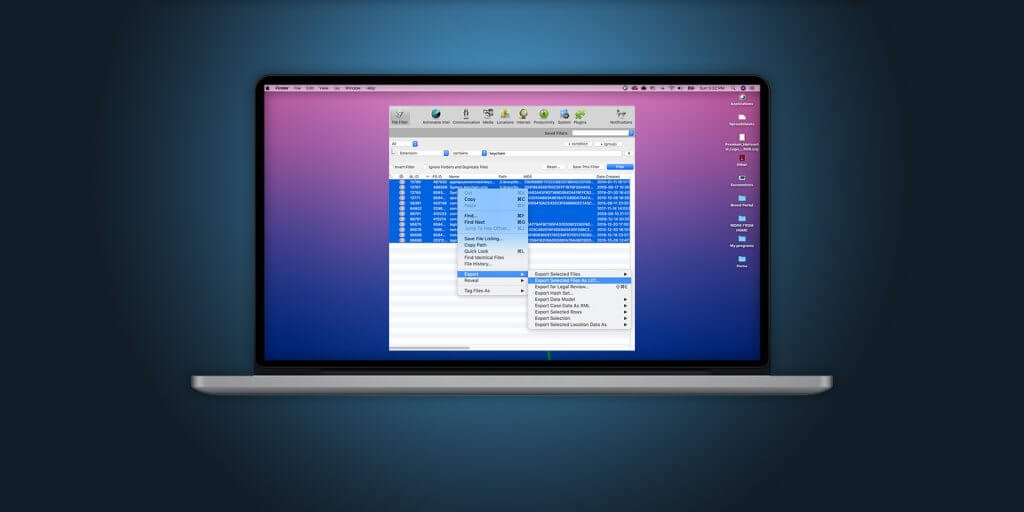Open the Plugins puzzle icon

click(580, 116)
